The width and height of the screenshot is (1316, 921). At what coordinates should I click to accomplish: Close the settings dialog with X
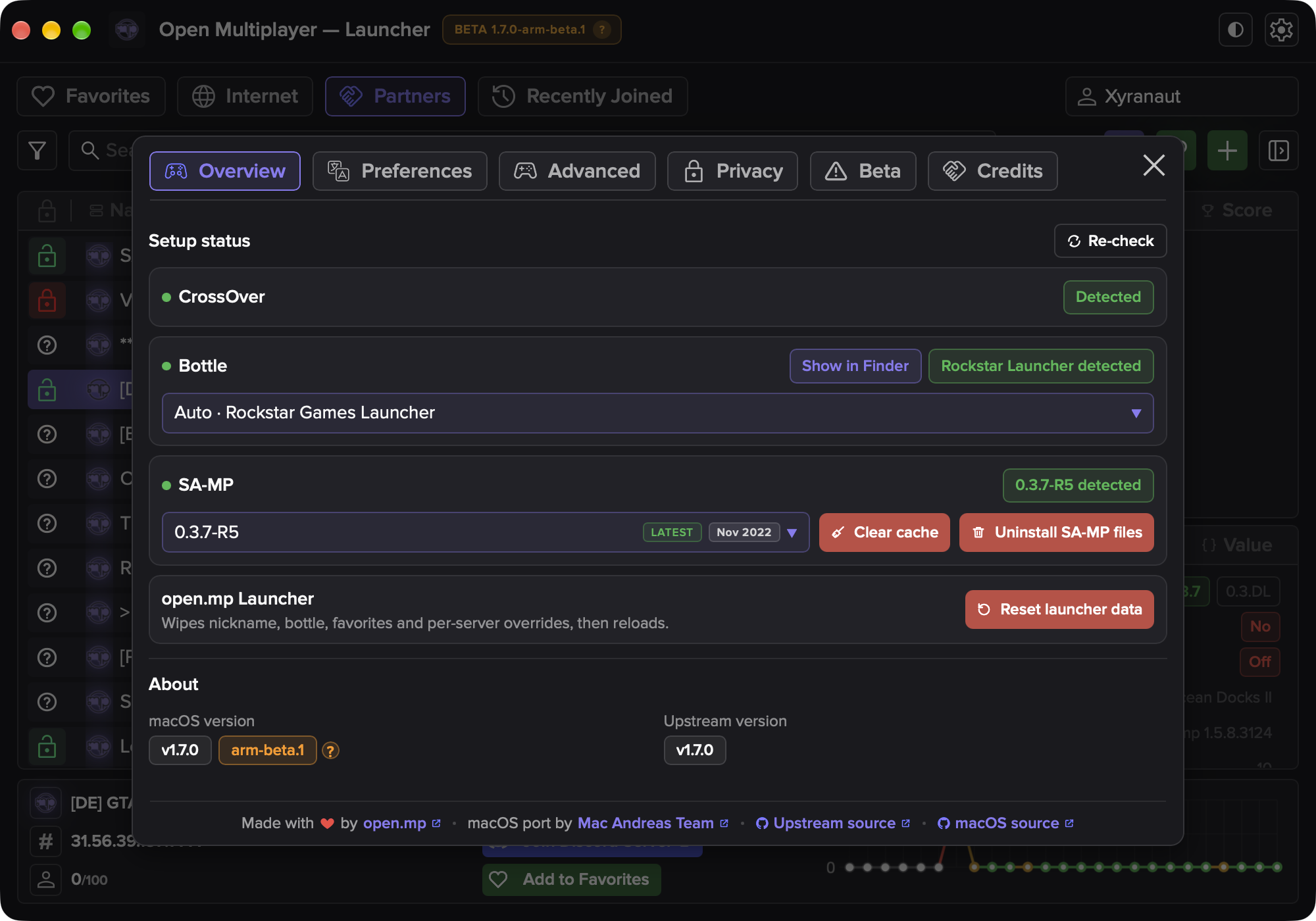click(x=1154, y=165)
